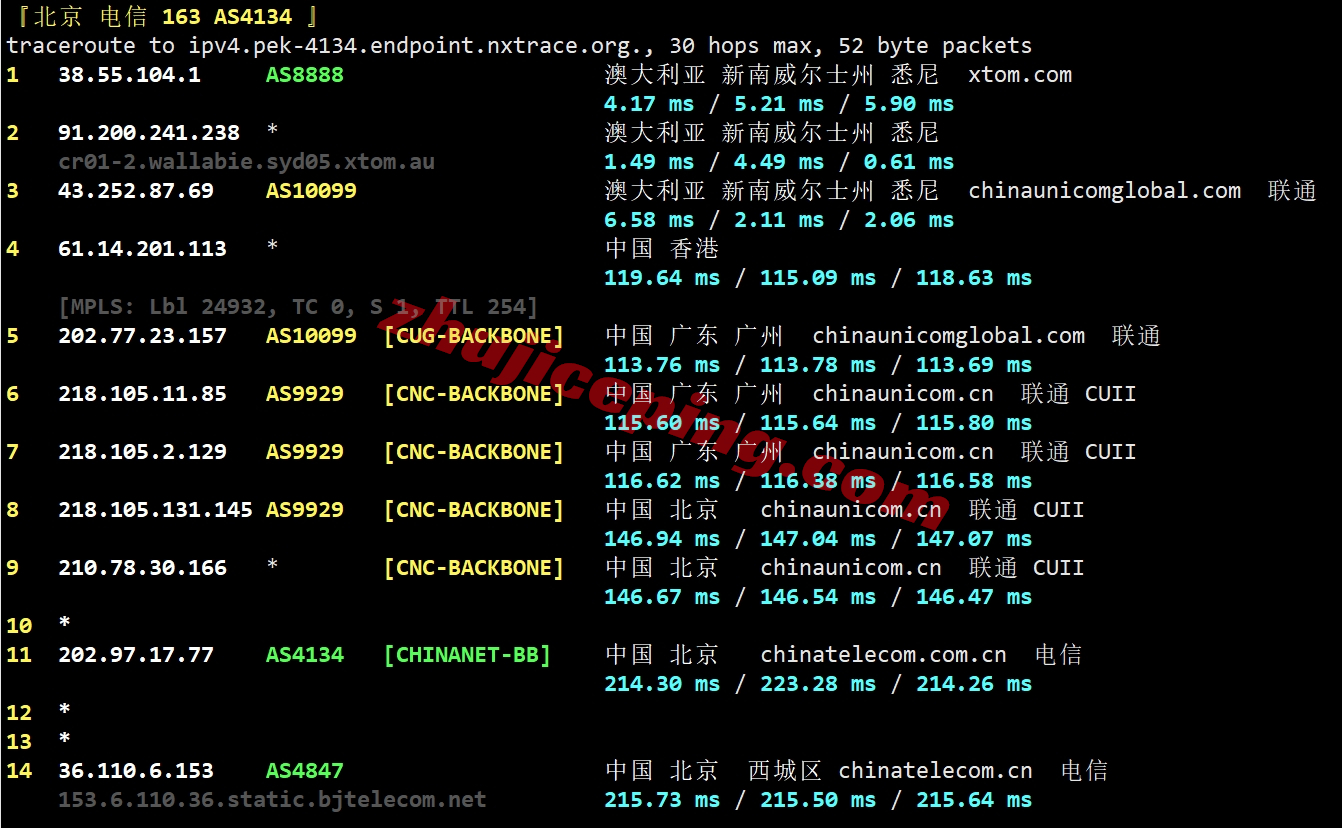The width and height of the screenshot is (1342, 828).
Task: Select latency 119.64 ms on hop 4
Action: (662, 278)
